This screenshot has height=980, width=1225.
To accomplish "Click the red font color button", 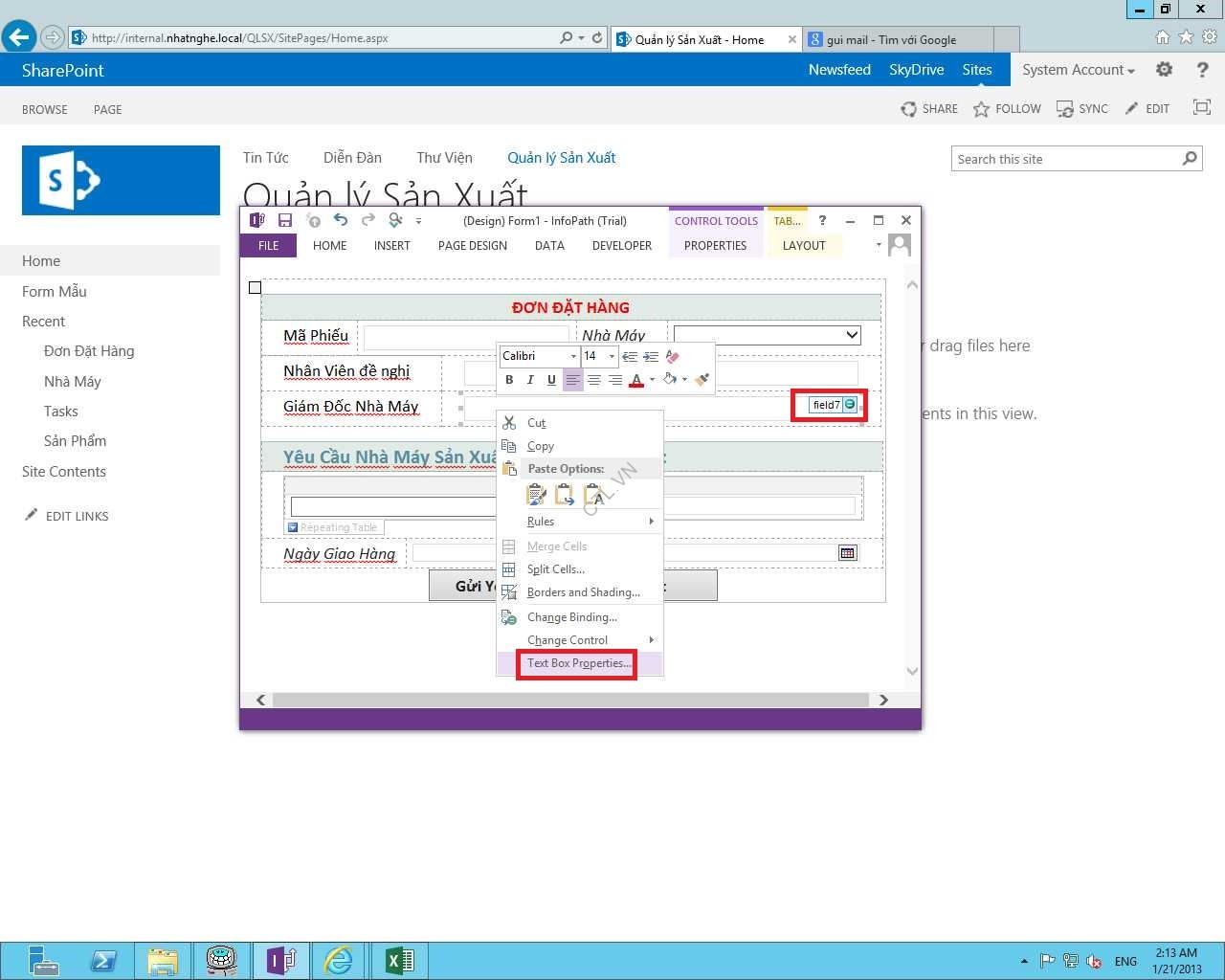I will [x=636, y=380].
